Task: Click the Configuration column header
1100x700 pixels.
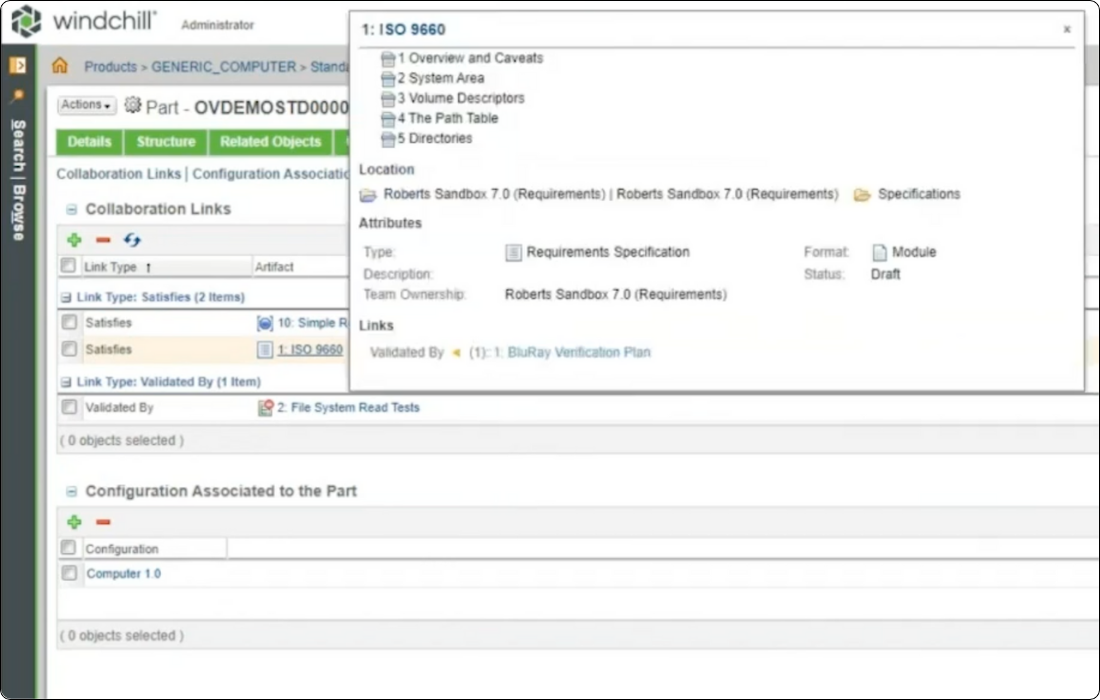Action: click(x=122, y=549)
